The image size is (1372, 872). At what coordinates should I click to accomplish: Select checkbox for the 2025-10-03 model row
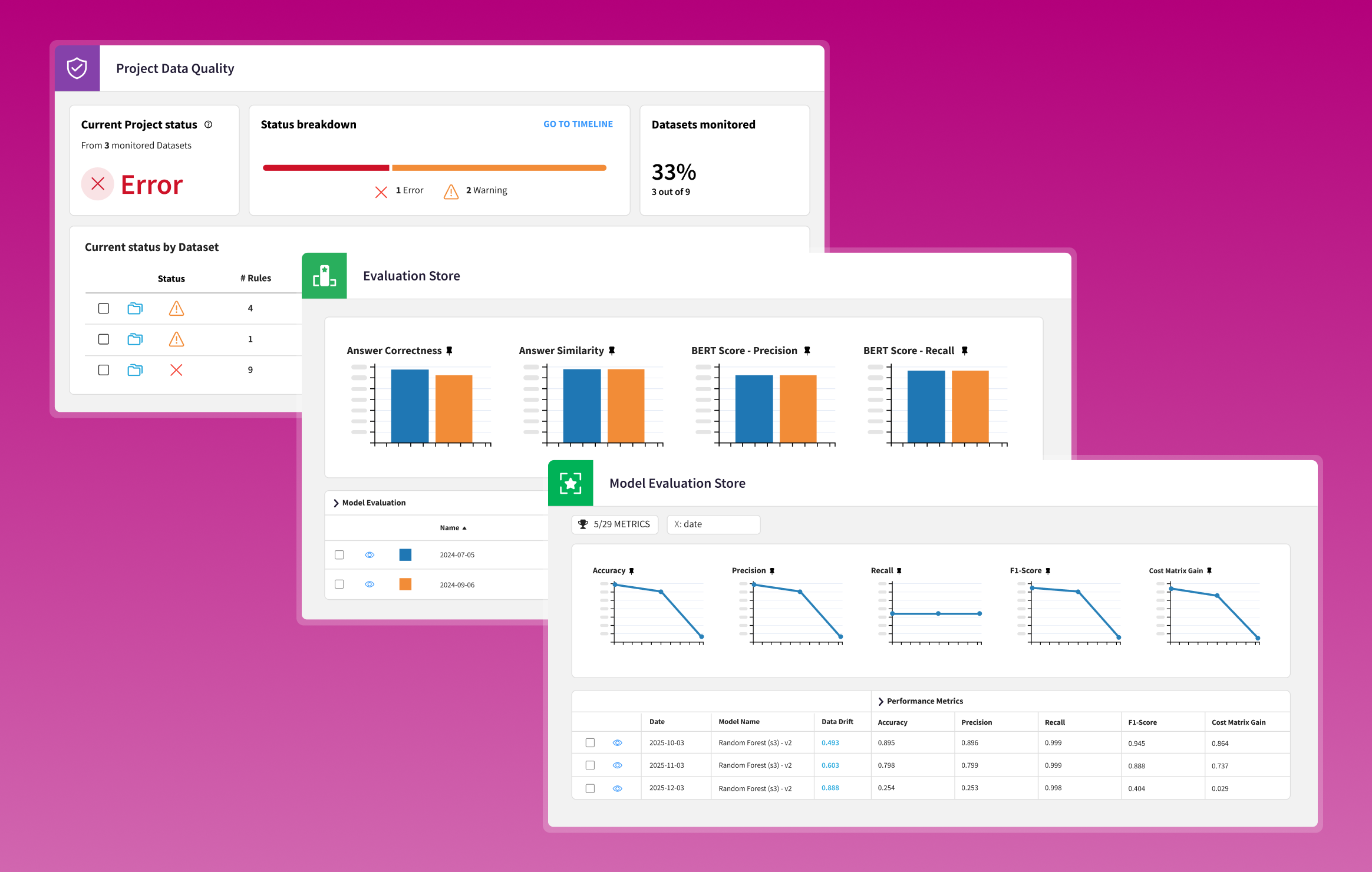[590, 743]
